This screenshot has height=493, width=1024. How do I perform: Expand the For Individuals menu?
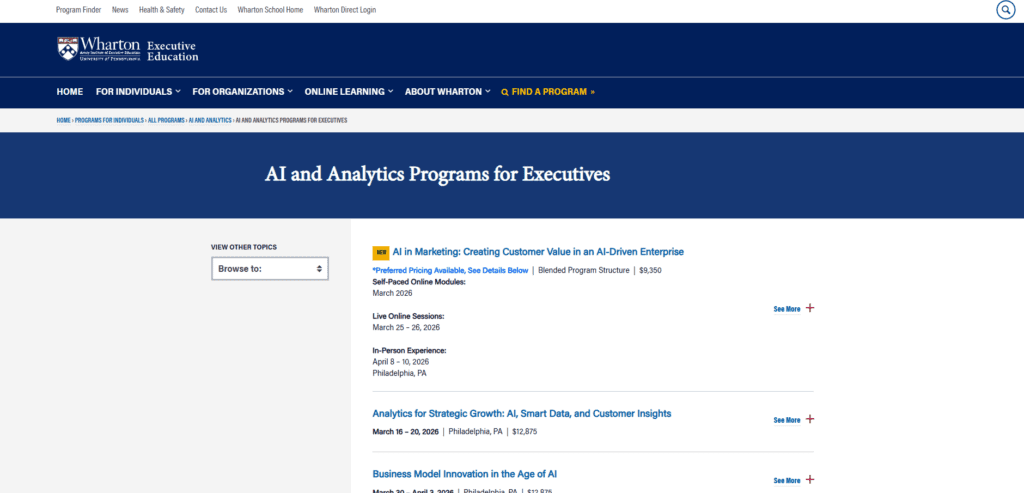point(138,91)
